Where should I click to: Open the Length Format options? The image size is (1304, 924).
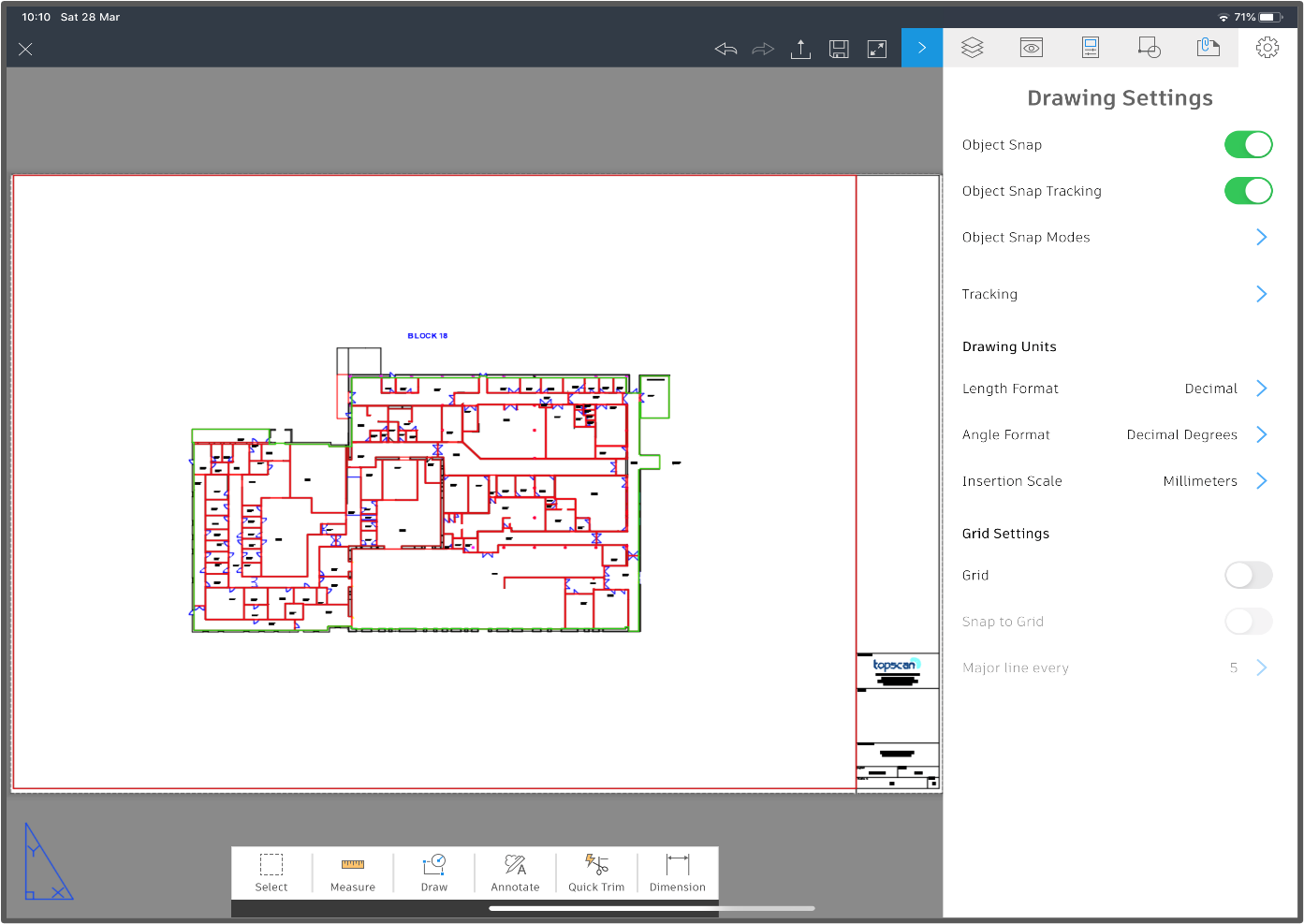pyautogui.click(x=1260, y=388)
